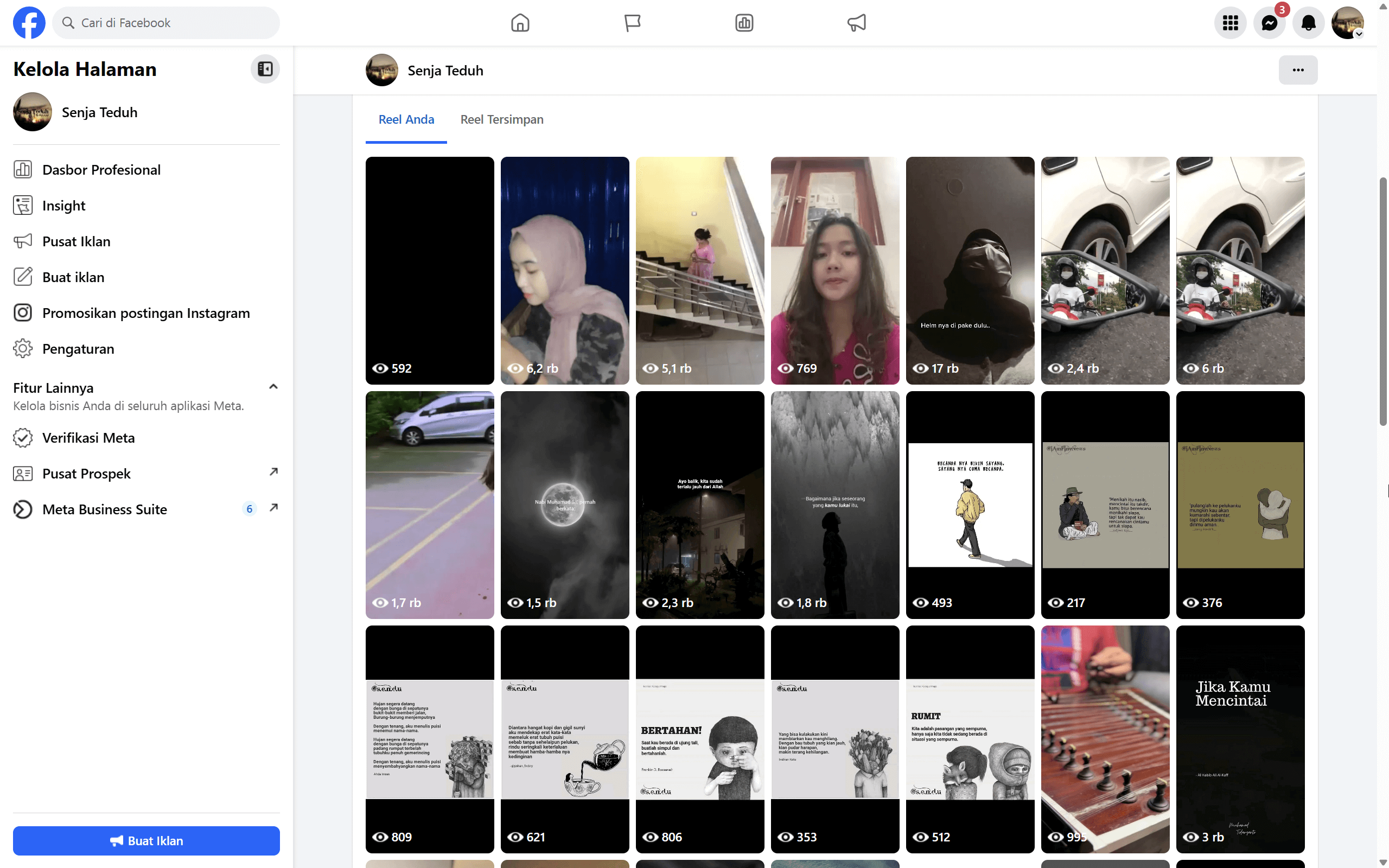Select the Reel Anda tab
Screen dimensions: 1389x868
coord(406,119)
